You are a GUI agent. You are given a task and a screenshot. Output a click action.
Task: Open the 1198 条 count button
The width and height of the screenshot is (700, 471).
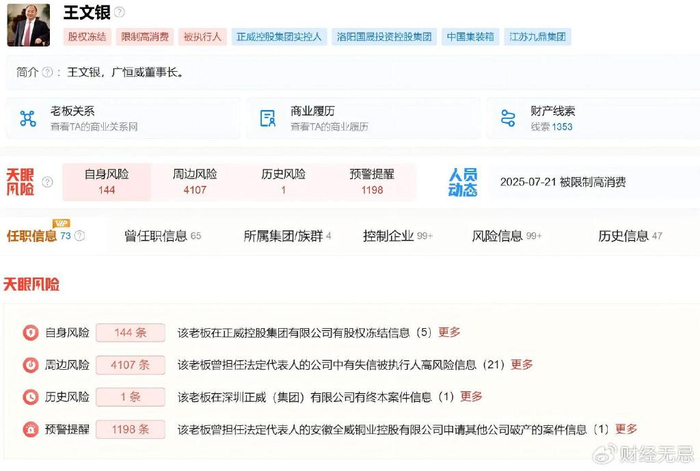pyautogui.click(x=130, y=429)
